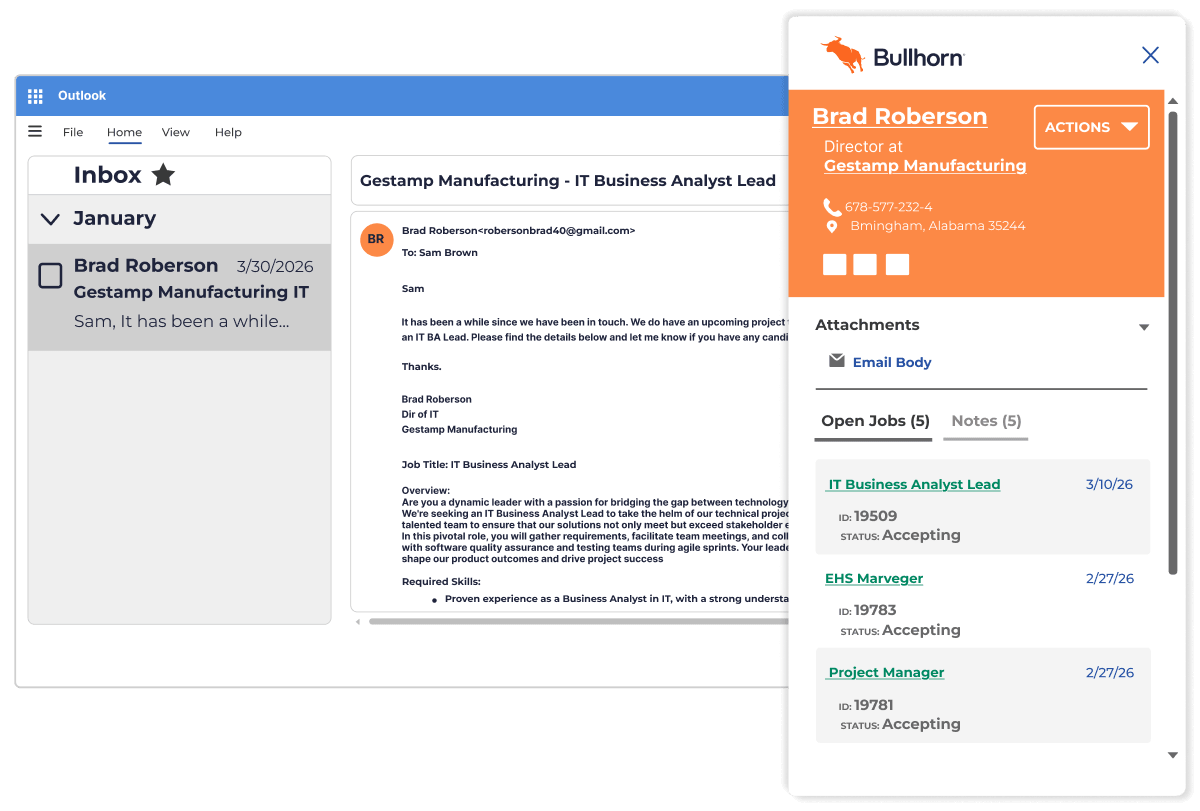Viewport: 1200px width, 811px height.
Task: Open the Project Manager job link
Action: [885, 672]
